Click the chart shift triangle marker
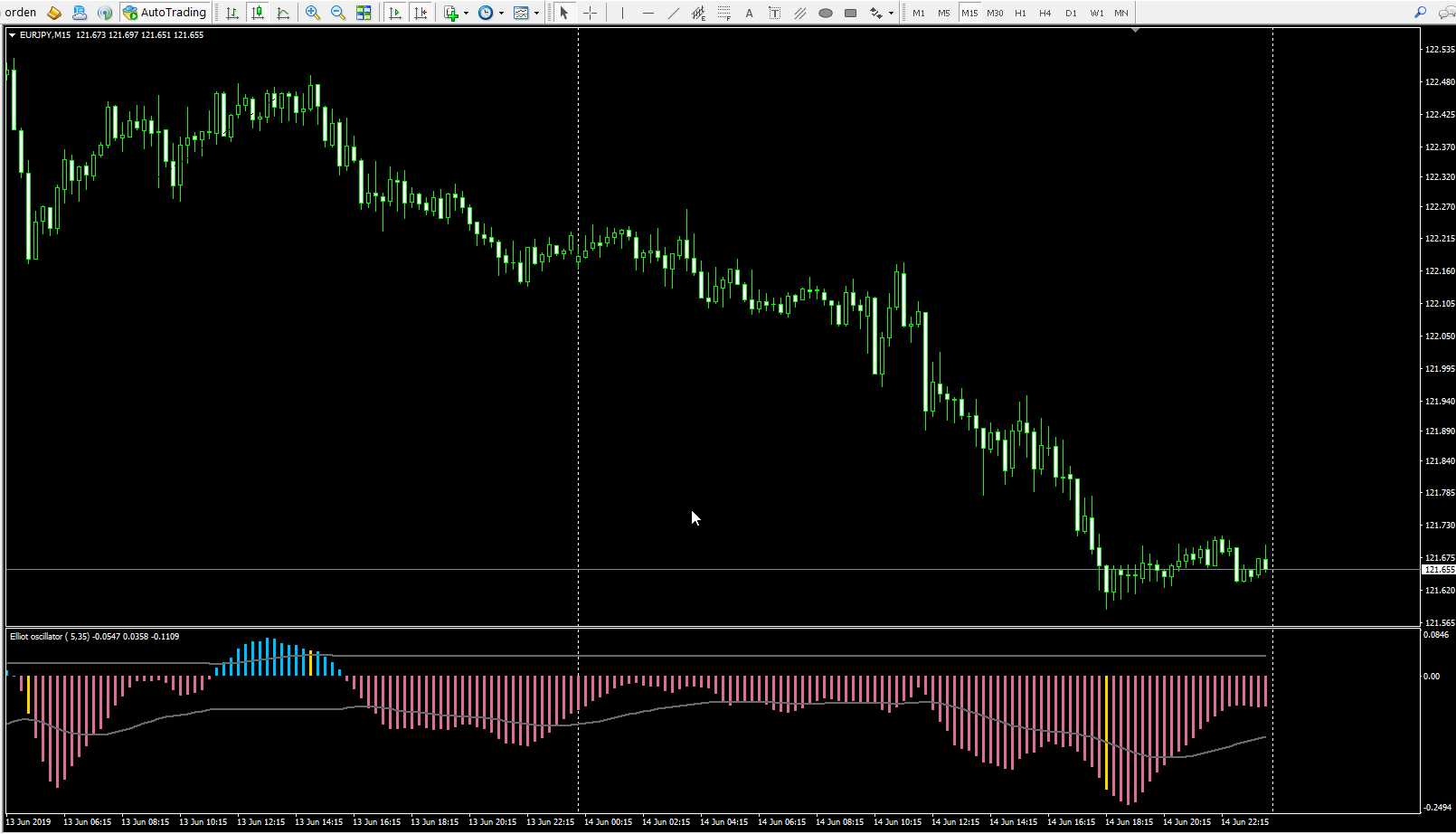Viewport: 1456px width, 834px height. click(x=1136, y=31)
